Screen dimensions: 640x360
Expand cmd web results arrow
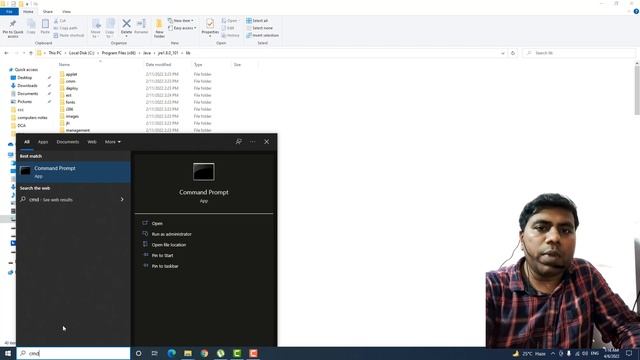[x=122, y=200]
